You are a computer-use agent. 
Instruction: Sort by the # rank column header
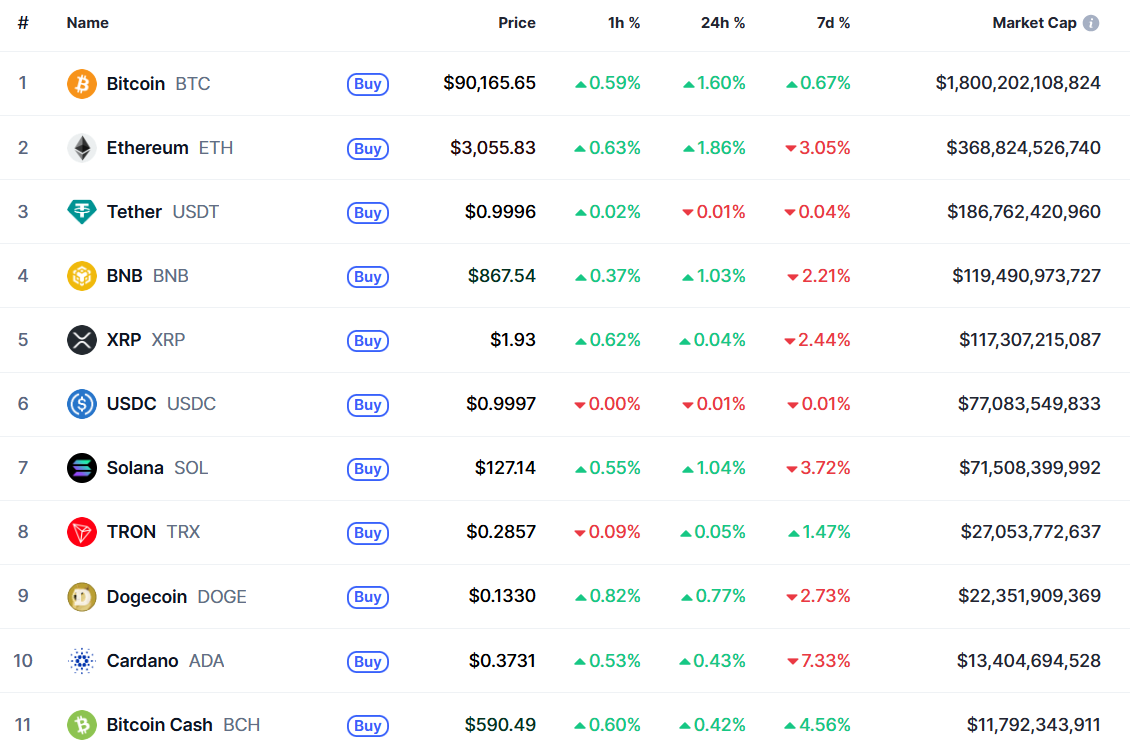pos(23,23)
